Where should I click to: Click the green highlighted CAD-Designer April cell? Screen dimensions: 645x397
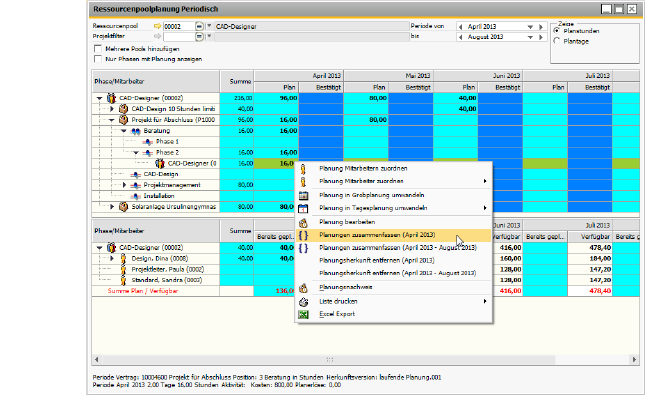click(x=276, y=163)
